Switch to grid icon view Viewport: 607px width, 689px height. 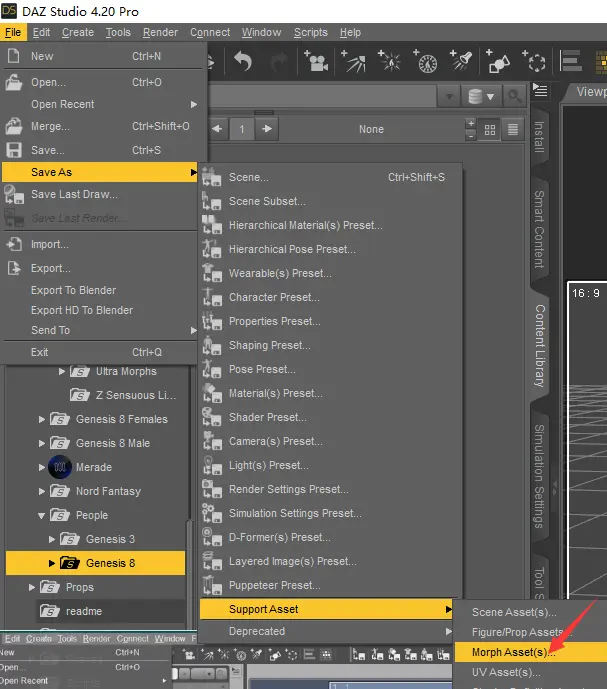490,129
